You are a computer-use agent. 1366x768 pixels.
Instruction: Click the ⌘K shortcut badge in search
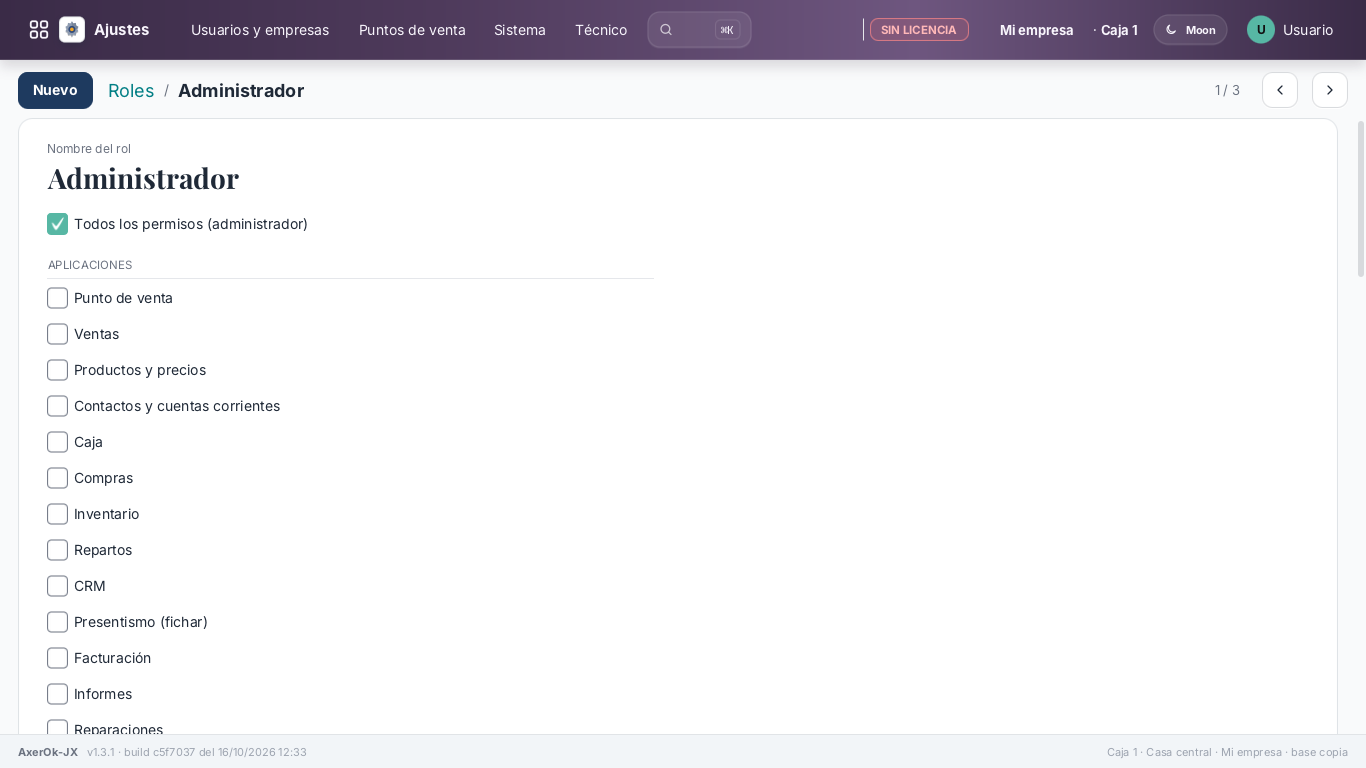click(x=727, y=30)
